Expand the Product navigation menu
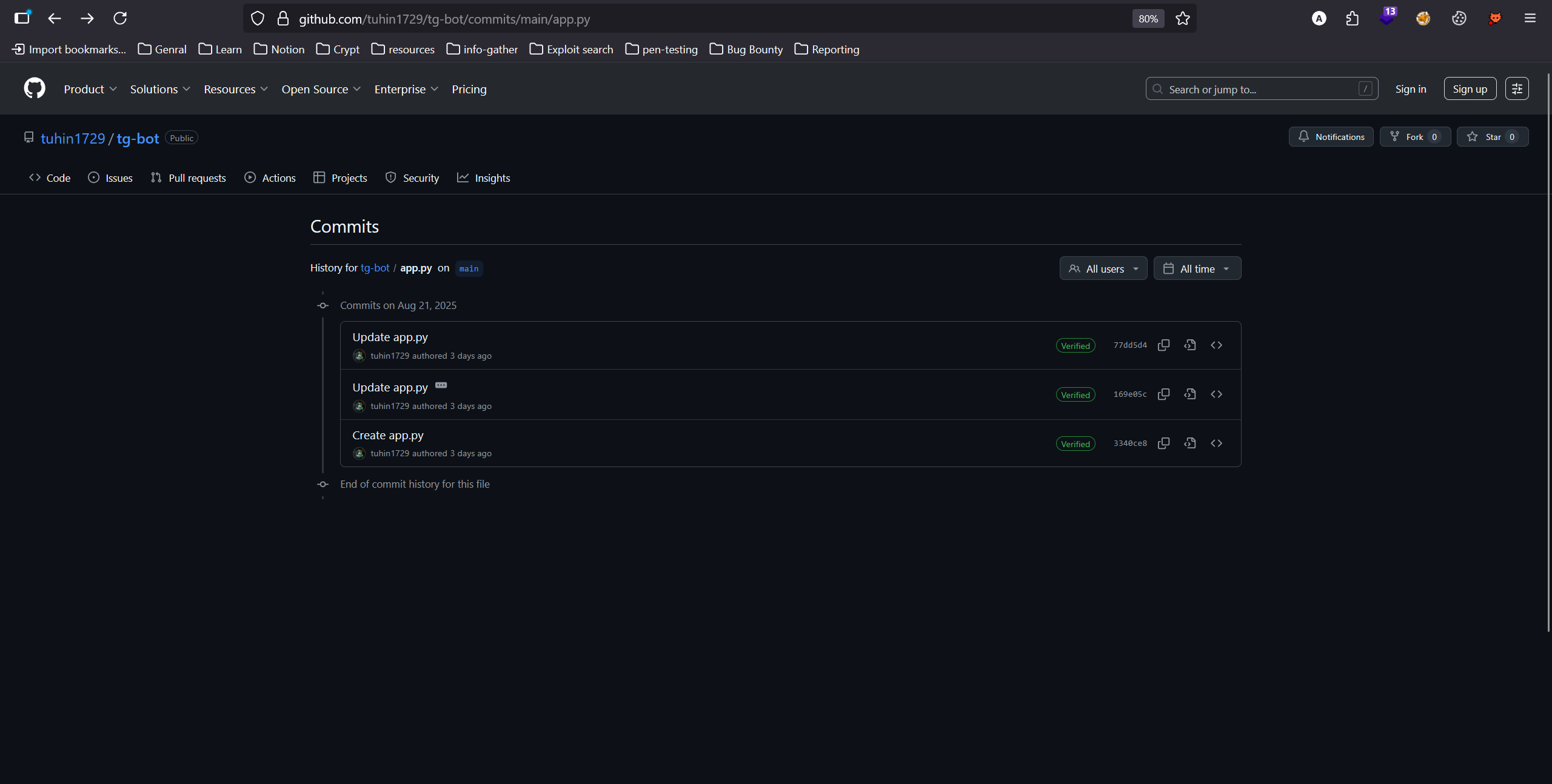 (x=90, y=89)
